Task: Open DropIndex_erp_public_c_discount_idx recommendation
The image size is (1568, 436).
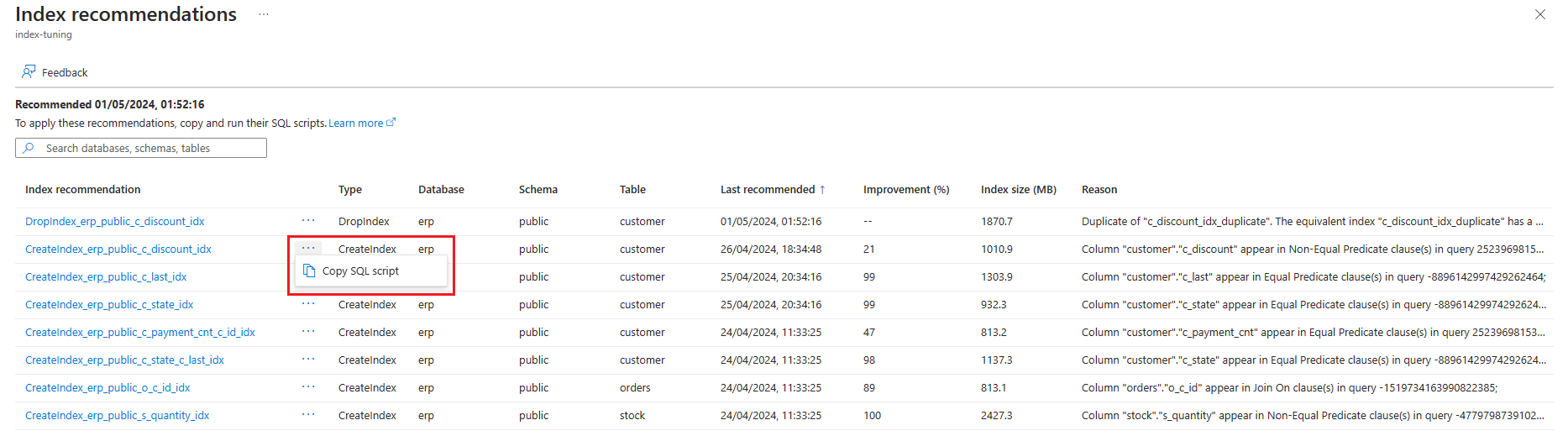Action: pyautogui.click(x=115, y=222)
